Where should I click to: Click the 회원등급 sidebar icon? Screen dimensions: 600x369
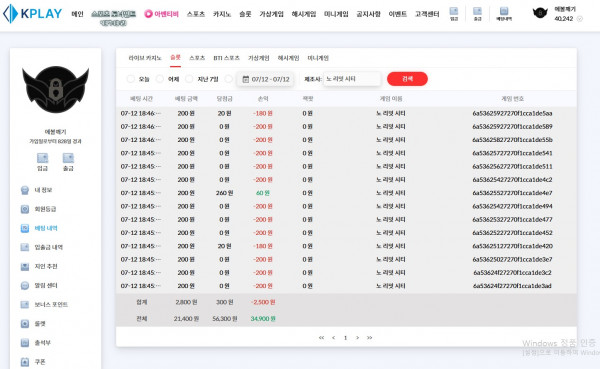(25, 209)
